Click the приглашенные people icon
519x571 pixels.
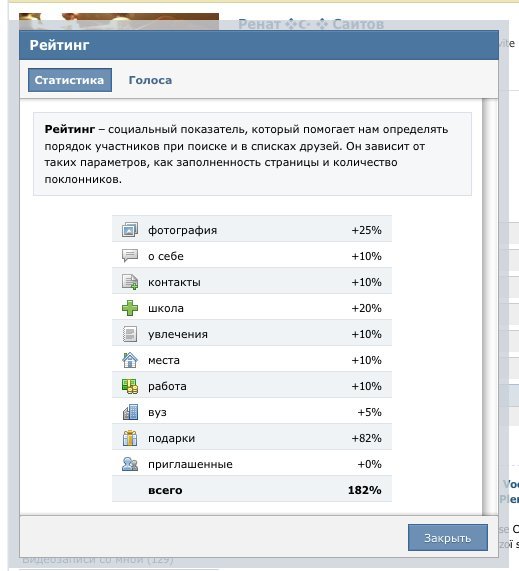130,464
